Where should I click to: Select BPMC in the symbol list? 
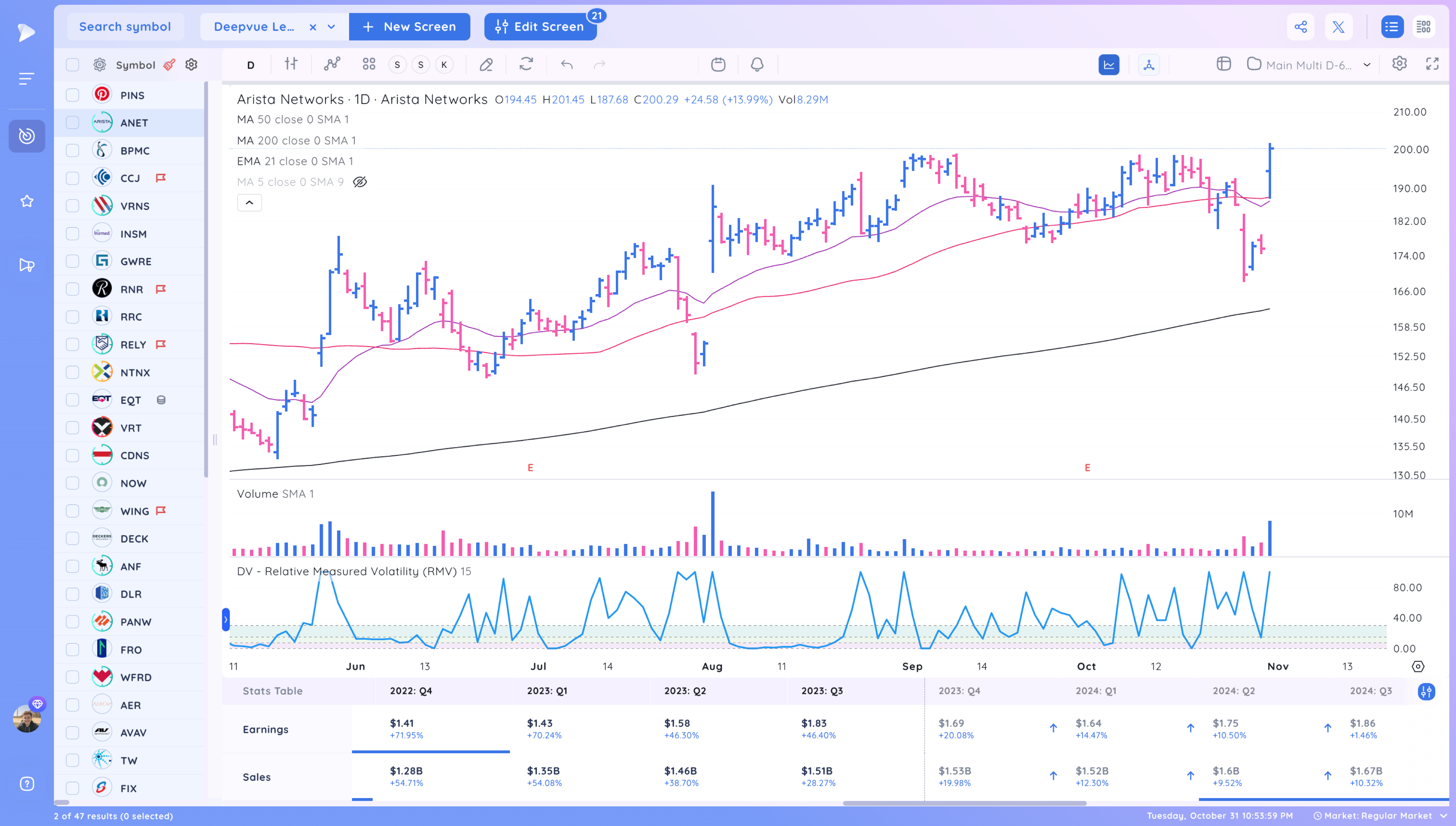[135, 150]
